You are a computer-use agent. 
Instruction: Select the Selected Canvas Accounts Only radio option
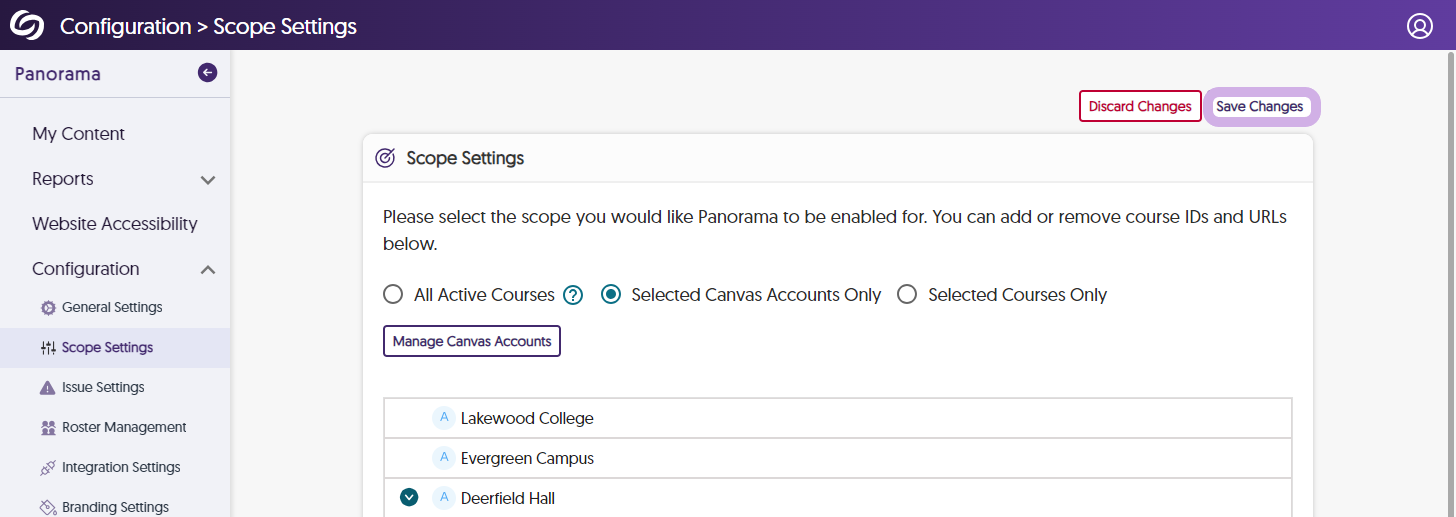[611, 295]
